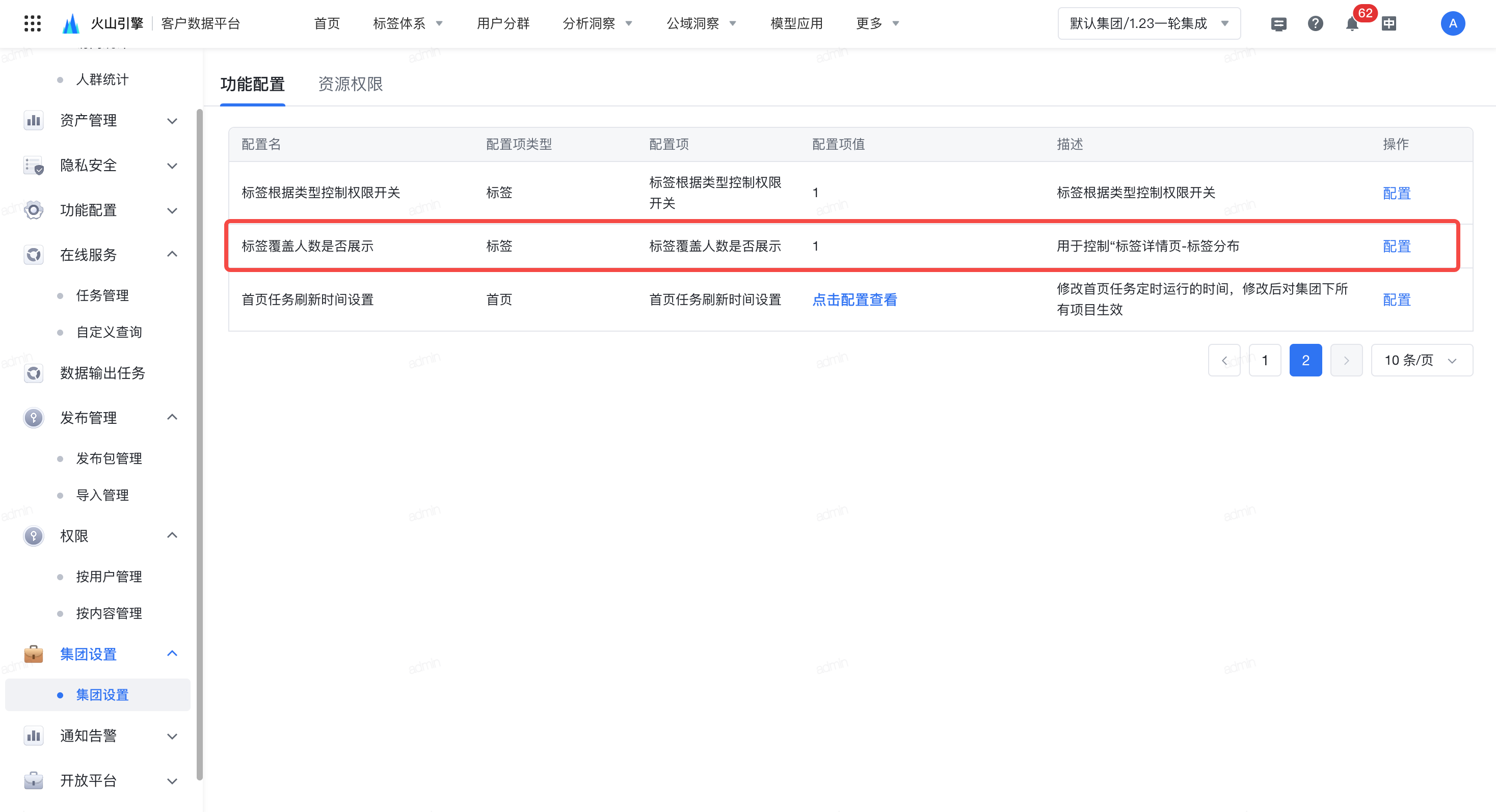Viewport: 1496px width, 812px height.
Task: Select the 功能配置 tab
Action: pyautogui.click(x=252, y=84)
